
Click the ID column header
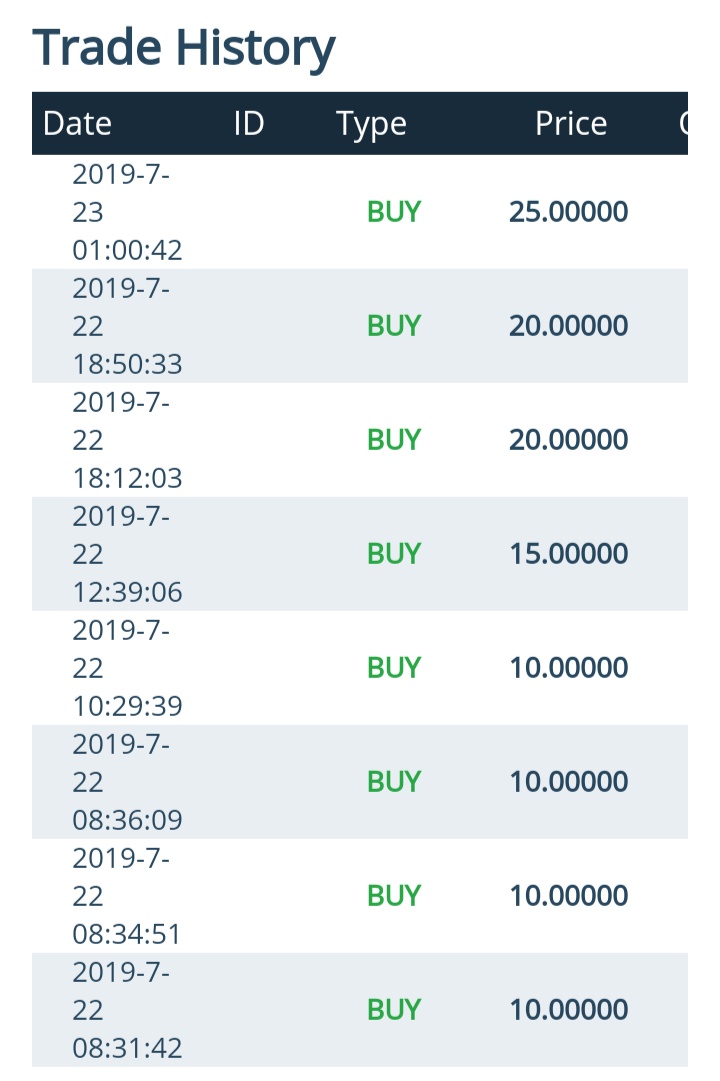tap(249, 124)
